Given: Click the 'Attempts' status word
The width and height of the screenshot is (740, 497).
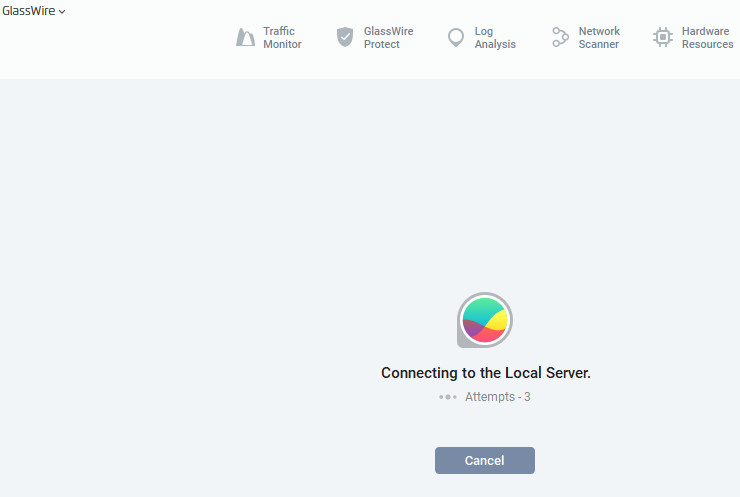Looking at the screenshot, I should 489,397.
